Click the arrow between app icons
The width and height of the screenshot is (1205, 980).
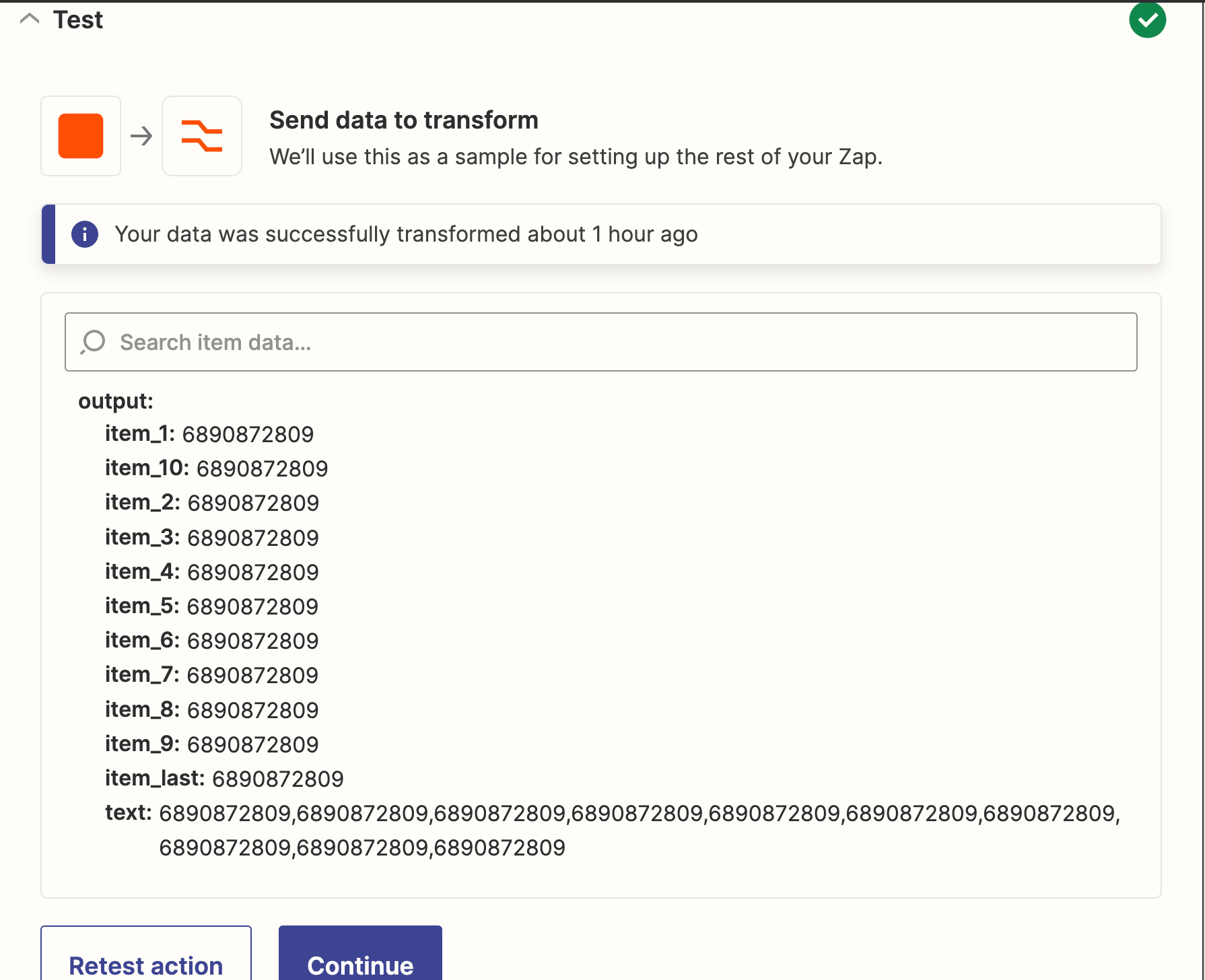141,137
